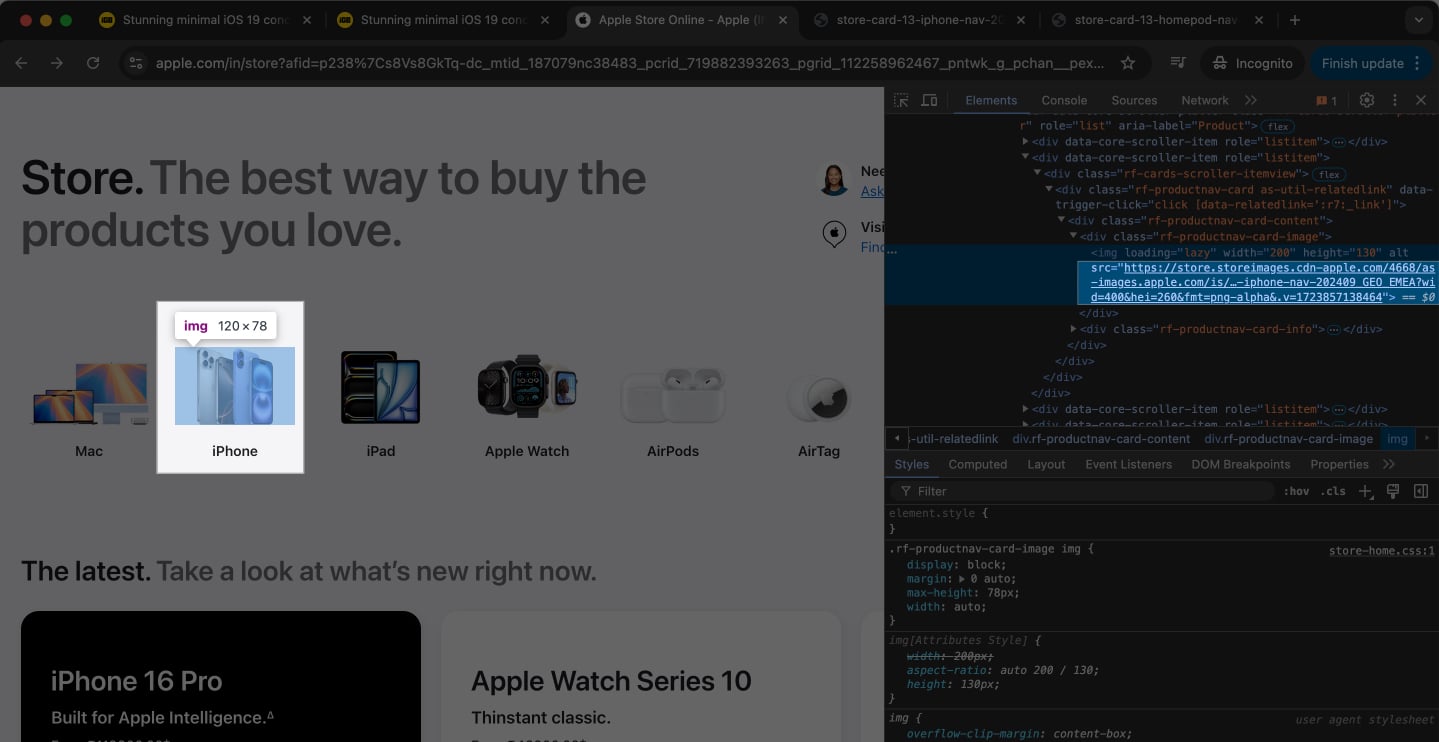Collapse the rf-productnav-card-content div node
The width and height of the screenshot is (1439, 742).
click(1061, 221)
